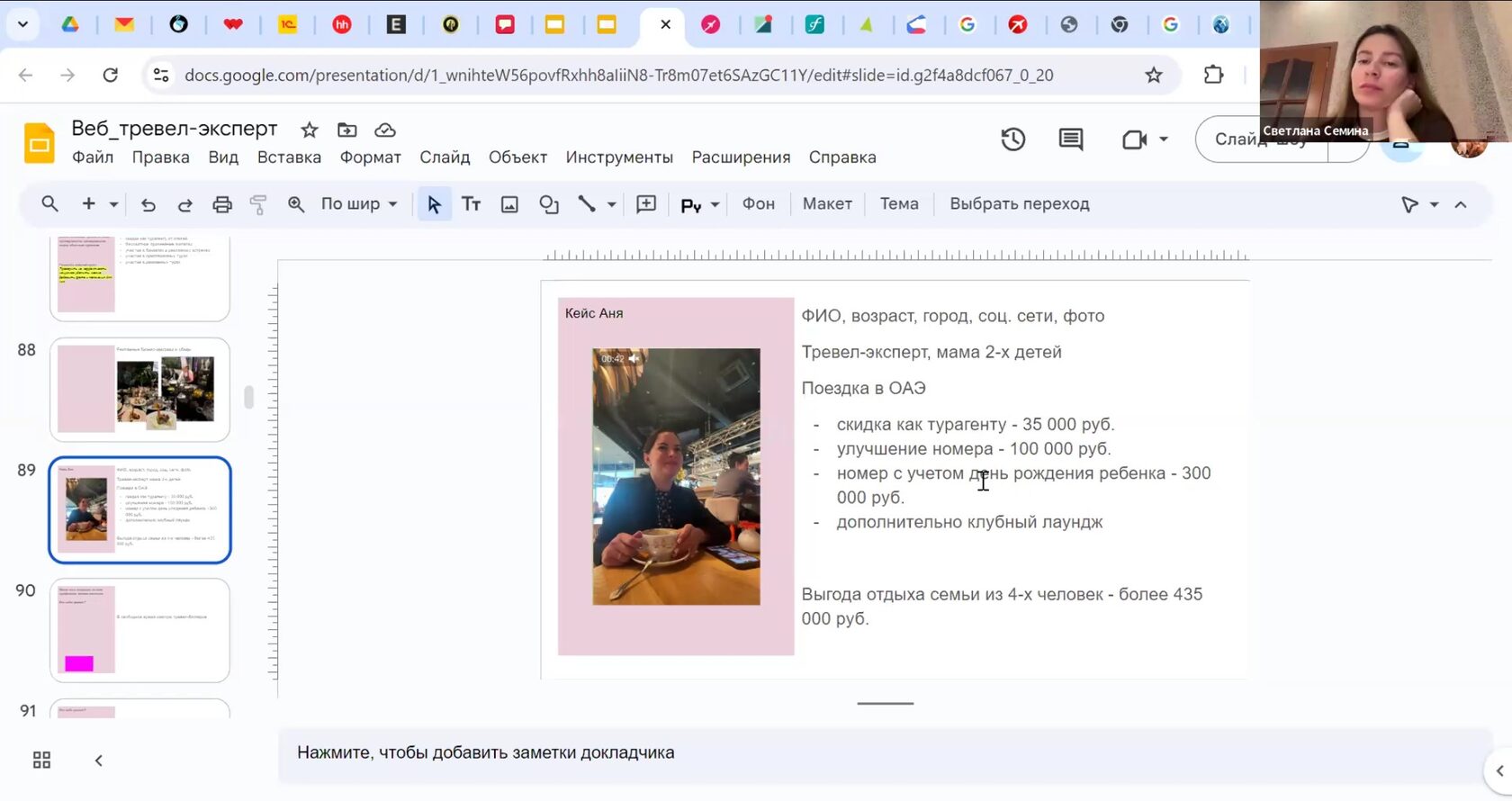
Task: Select slide 90 thumbnail
Action: tap(139, 630)
